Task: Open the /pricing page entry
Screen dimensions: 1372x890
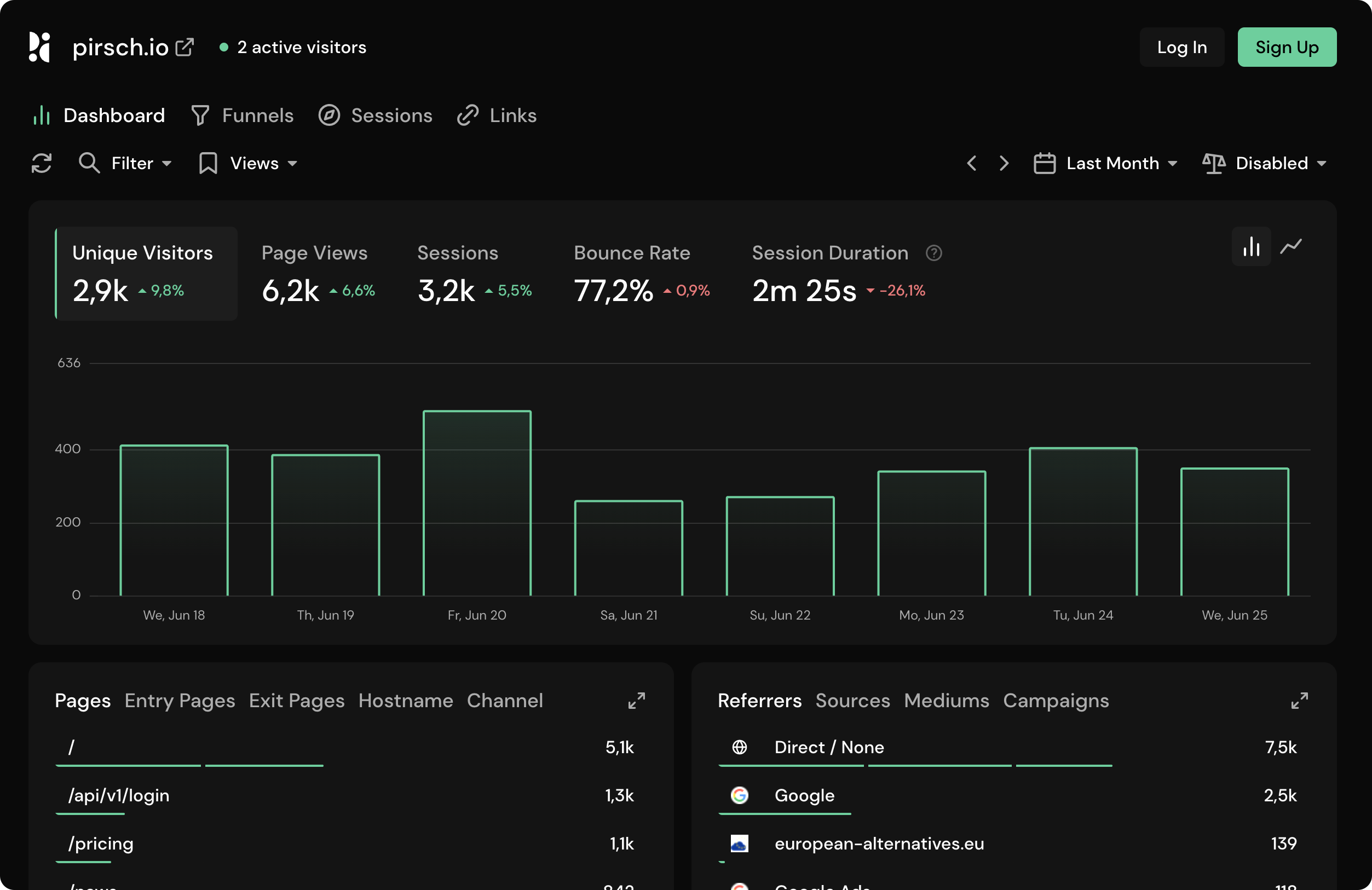Action: [x=101, y=844]
